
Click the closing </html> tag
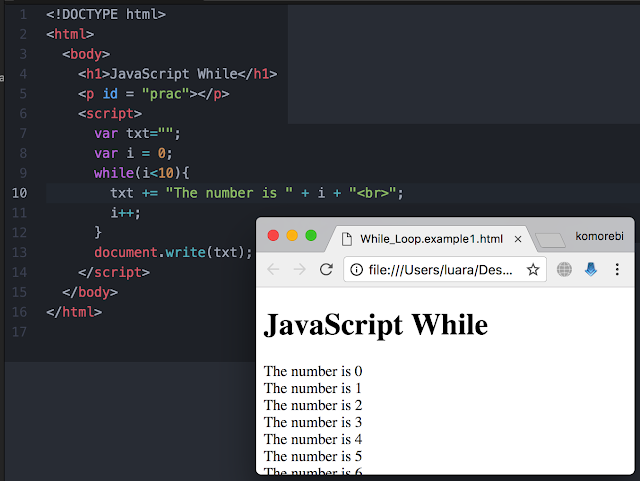(x=74, y=312)
